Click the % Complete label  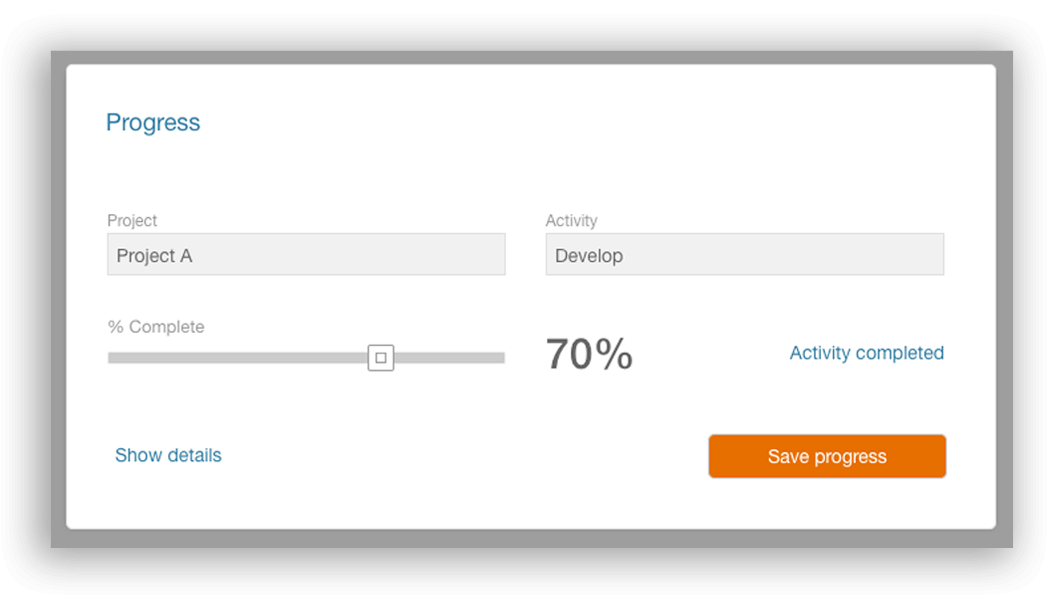pos(156,326)
